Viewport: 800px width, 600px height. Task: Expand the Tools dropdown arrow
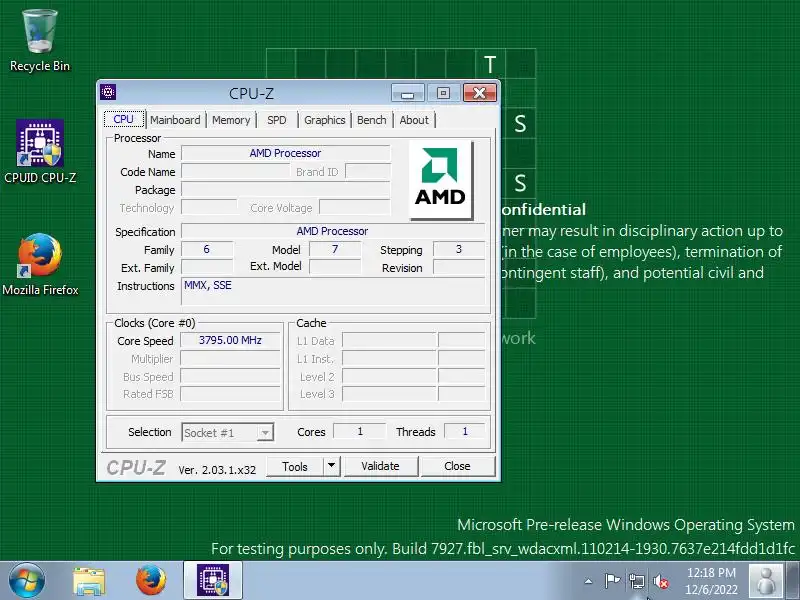coord(332,466)
